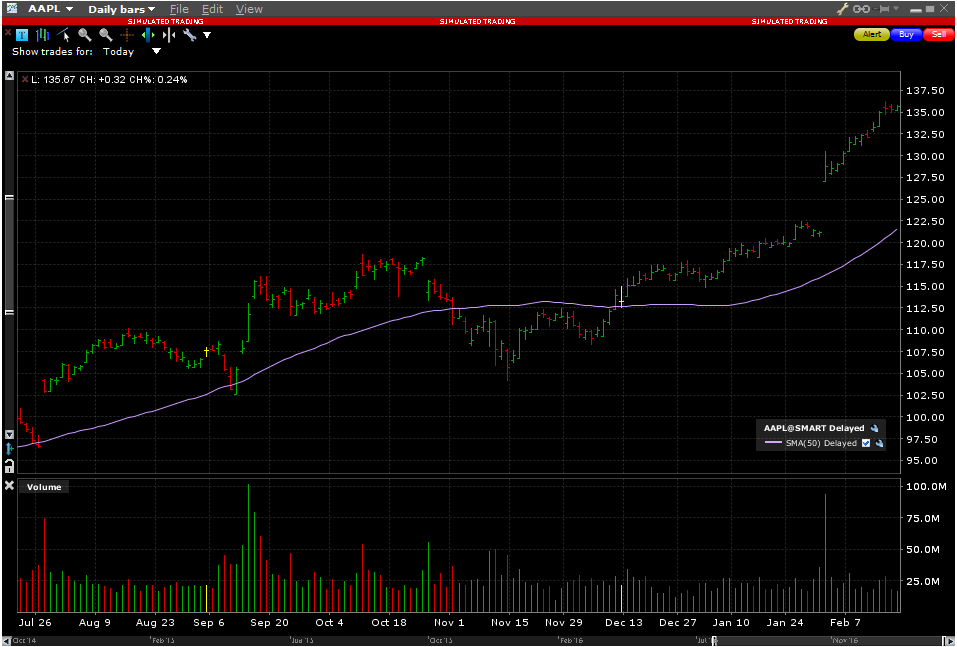Select the text annotation tool icon
Viewport: 957px width, 647px height.
[22, 35]
